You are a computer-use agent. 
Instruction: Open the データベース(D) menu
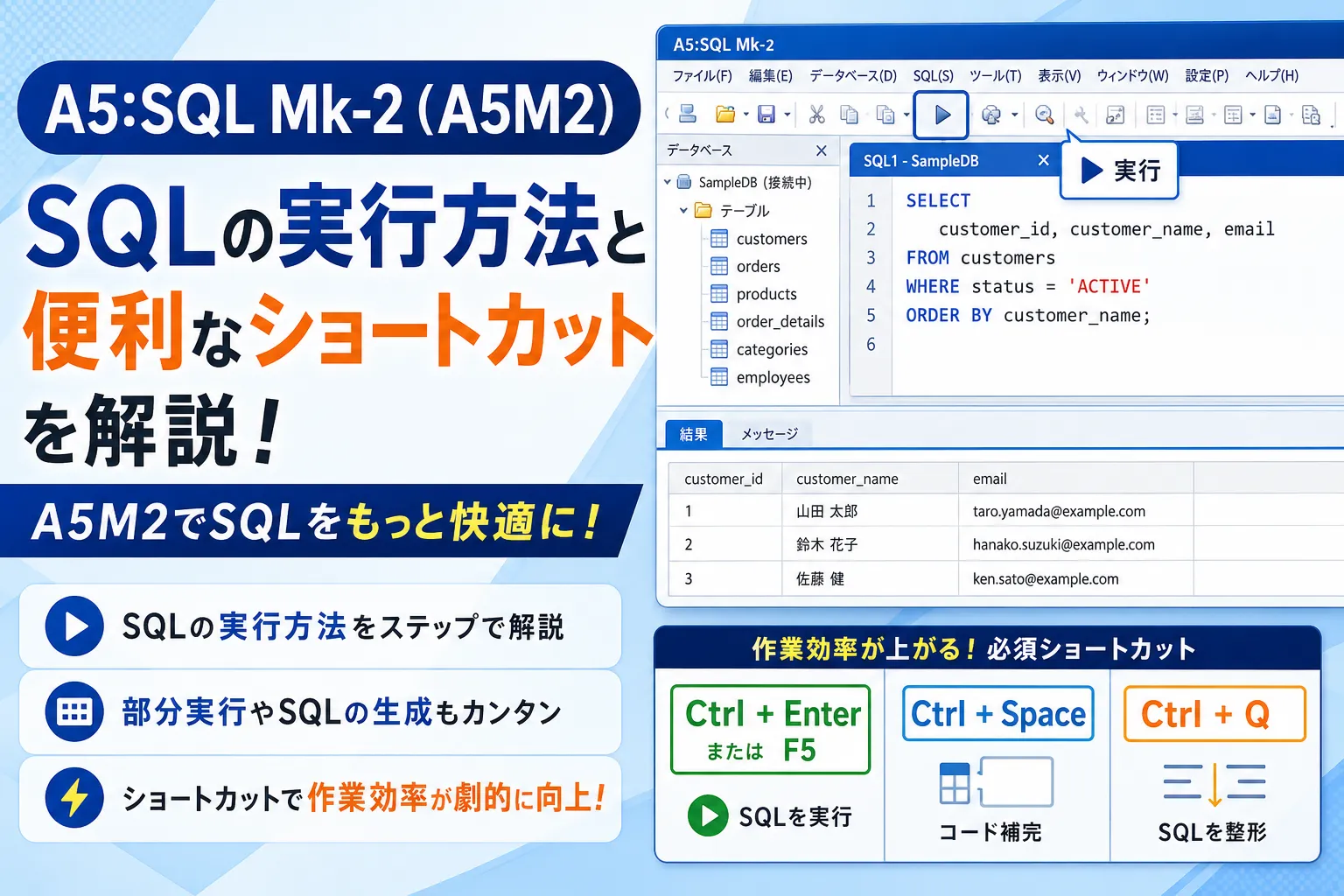pyautogui.click(x=853, y=76)
